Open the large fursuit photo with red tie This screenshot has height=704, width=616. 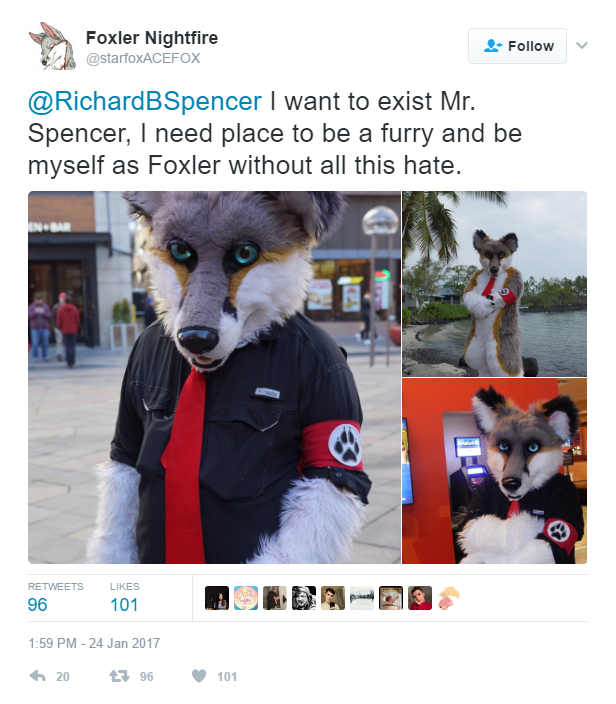tap(214, 377)
